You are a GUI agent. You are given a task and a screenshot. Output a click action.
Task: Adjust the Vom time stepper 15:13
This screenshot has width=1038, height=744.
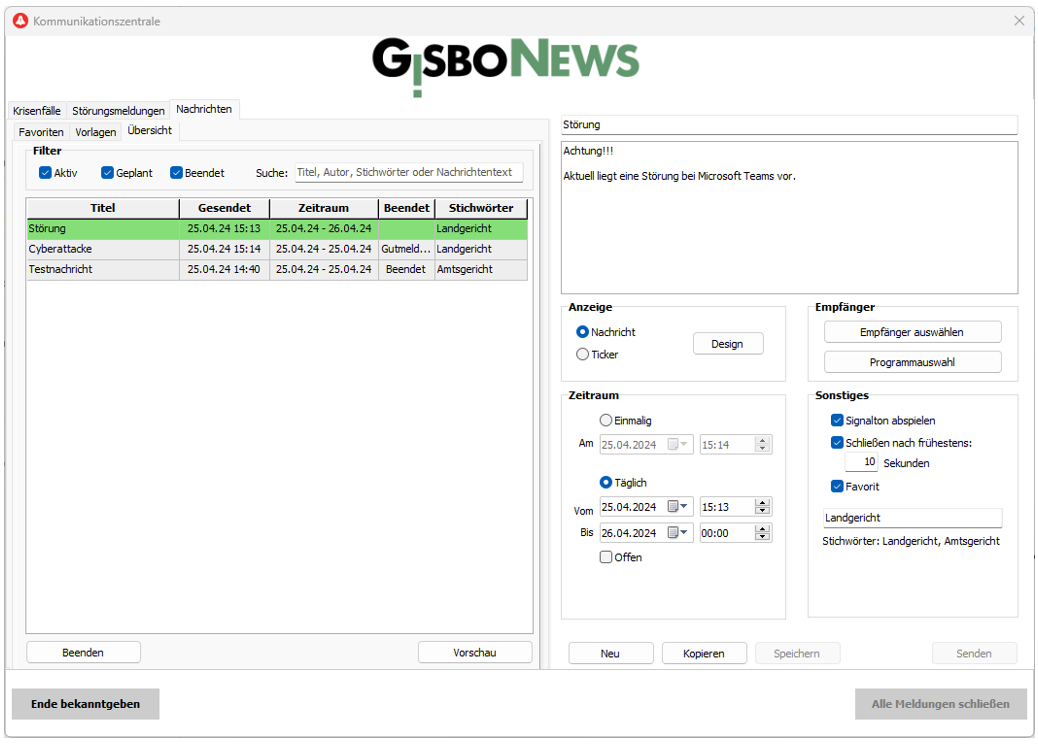tap(762, 506)
